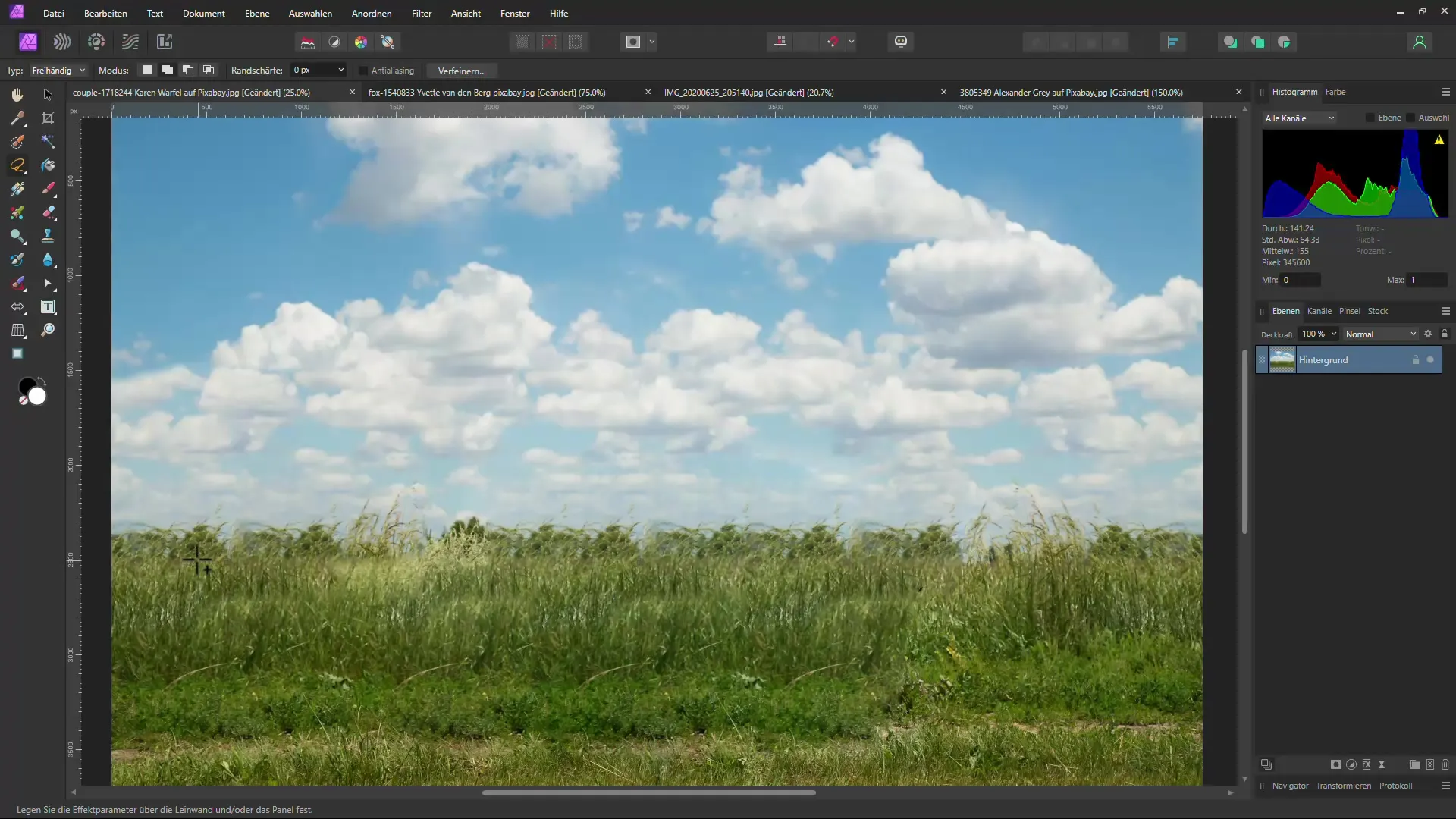Set selection mode to Add (second Modus icon)

[168, 70]
